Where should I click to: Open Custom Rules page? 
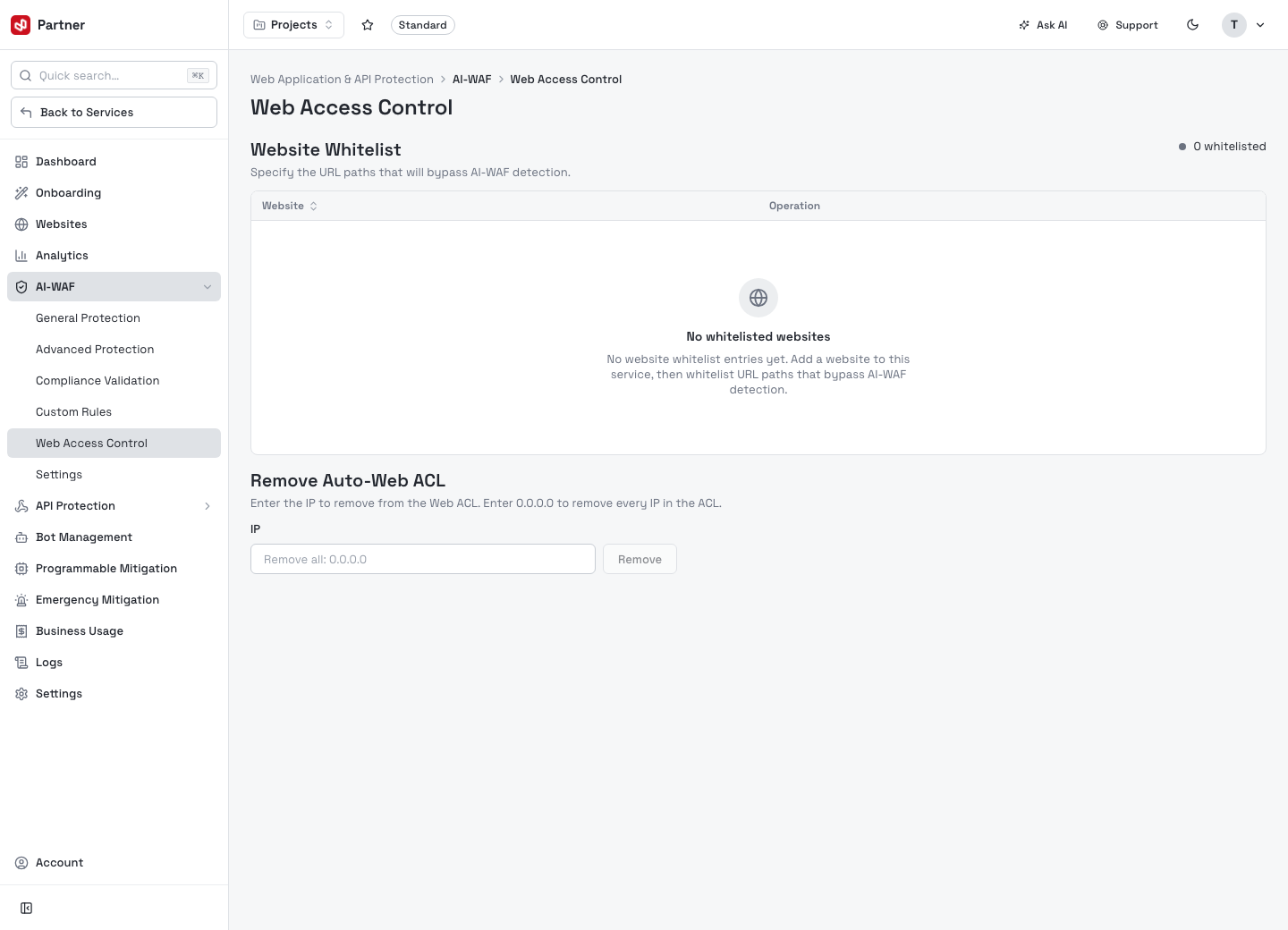(114, 412)
